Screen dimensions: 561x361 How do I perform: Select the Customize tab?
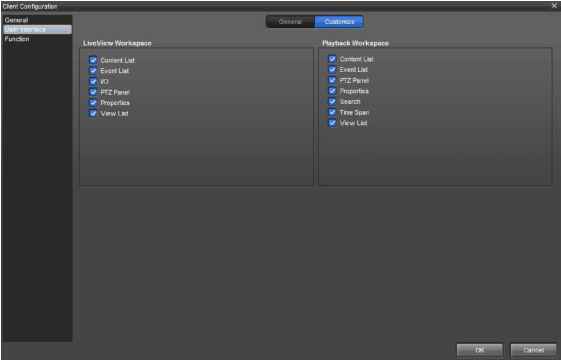pos(339,22)
